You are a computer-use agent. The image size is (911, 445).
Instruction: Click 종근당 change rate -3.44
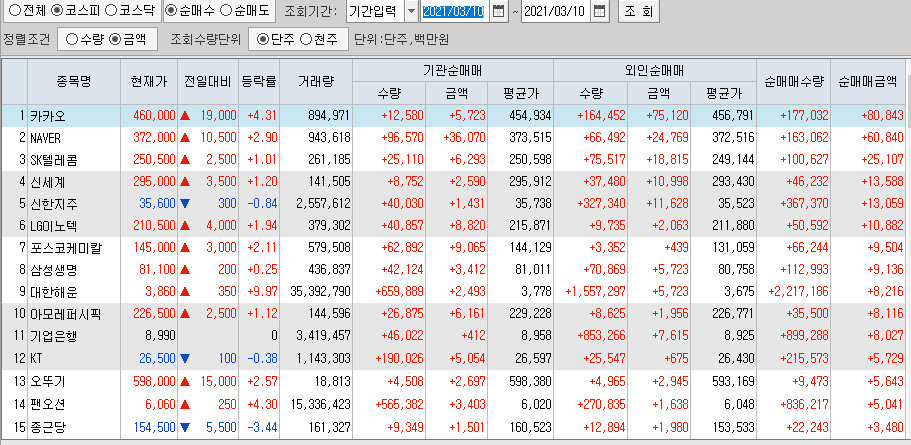click(x=262, y=428)
